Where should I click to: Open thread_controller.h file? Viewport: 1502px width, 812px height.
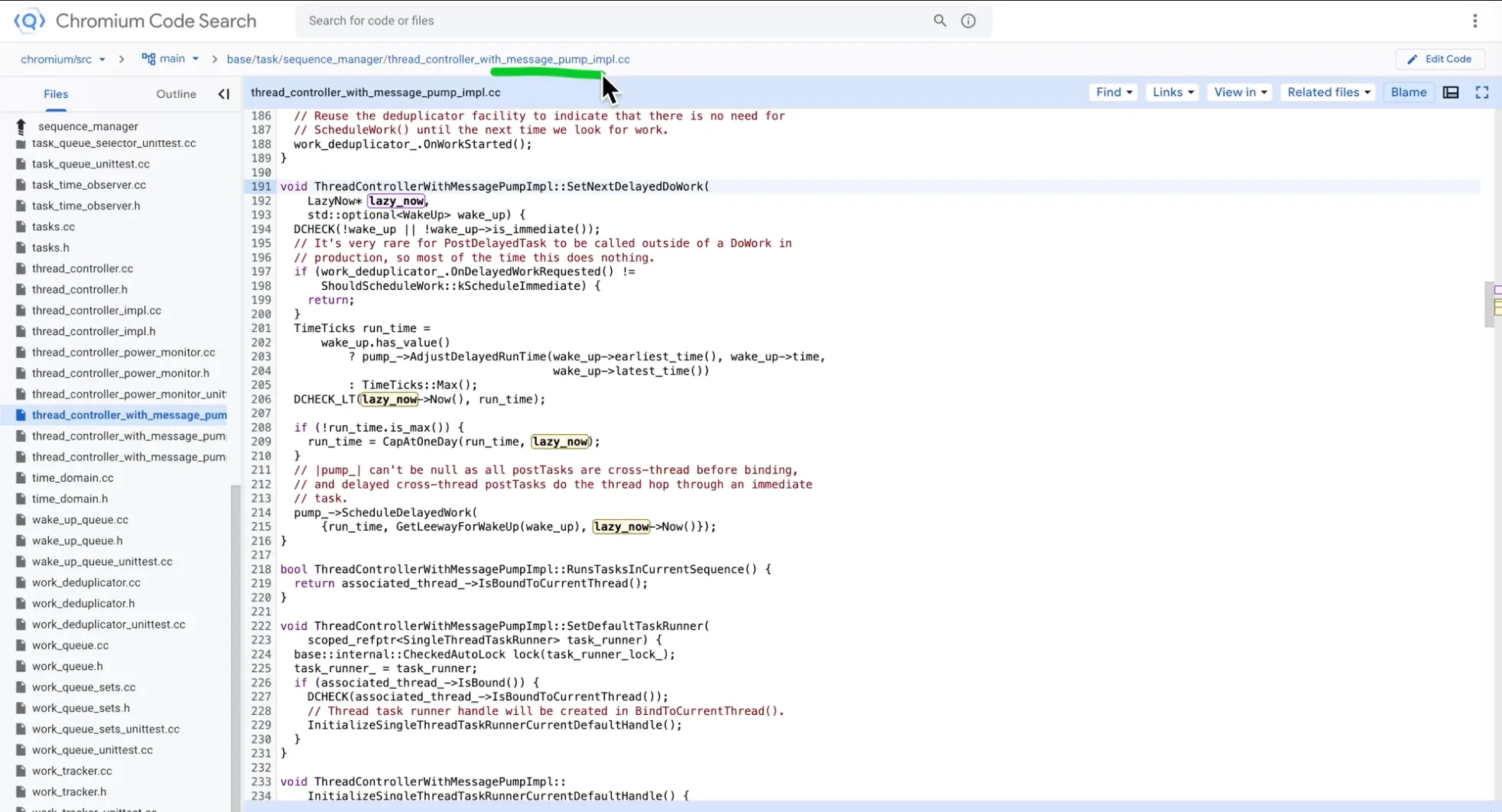pyautogui.click(x=80, y=290)
